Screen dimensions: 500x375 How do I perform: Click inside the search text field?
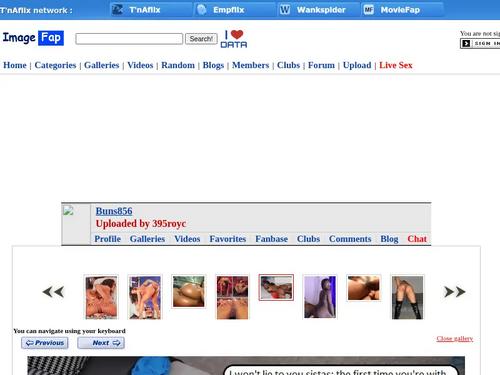pos(129,39)
